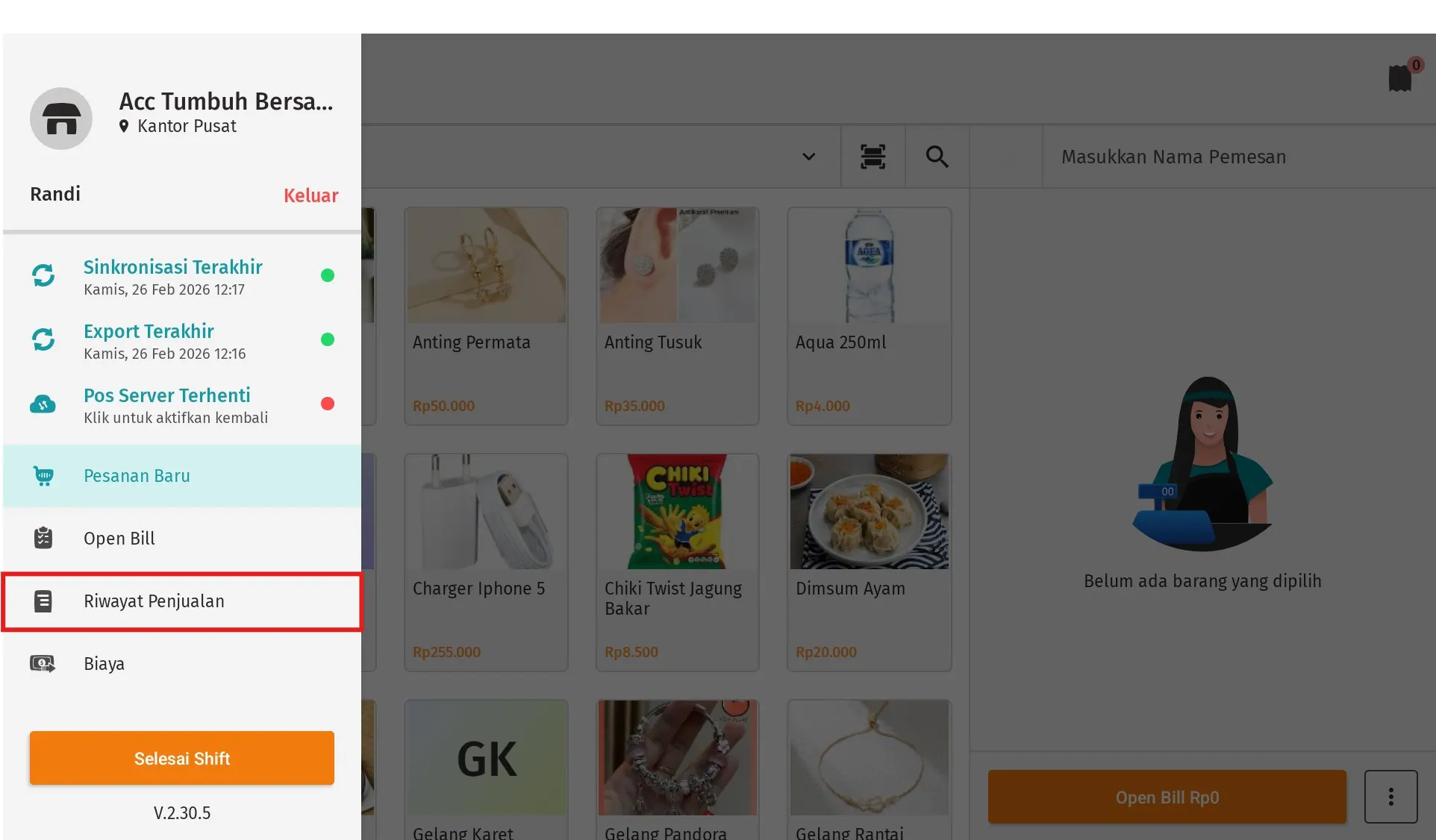Click the Export Terakhir refresh icon

coord(43,339)
